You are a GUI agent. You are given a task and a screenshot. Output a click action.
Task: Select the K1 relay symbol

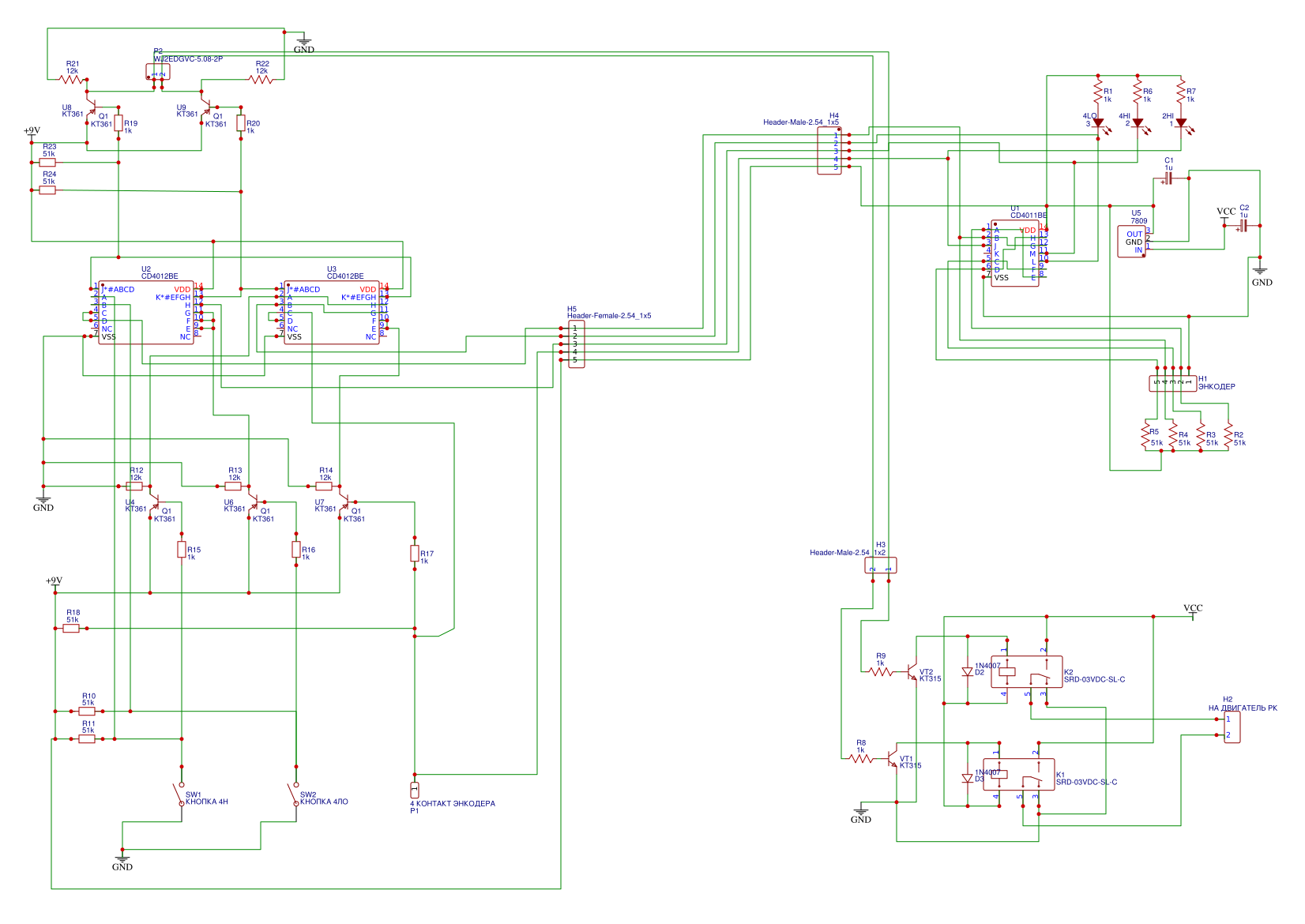pyautogui.click(x=1019, y=775)
